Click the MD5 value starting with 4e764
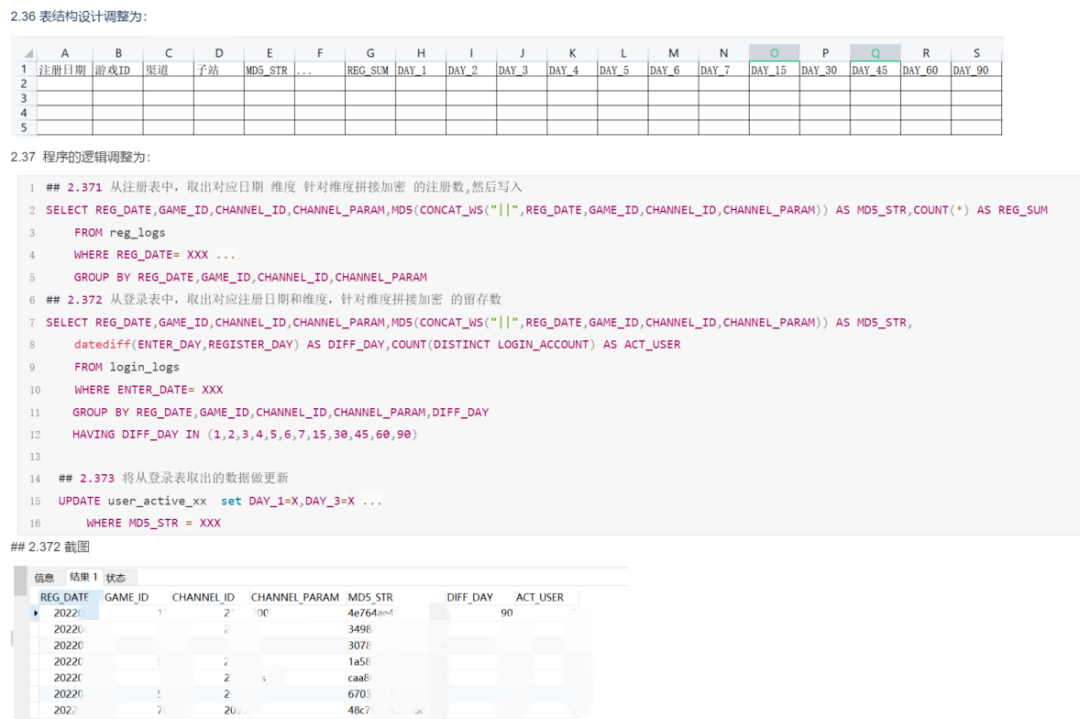The width and height of the screenshot is (1080, 719). [371, 613]
